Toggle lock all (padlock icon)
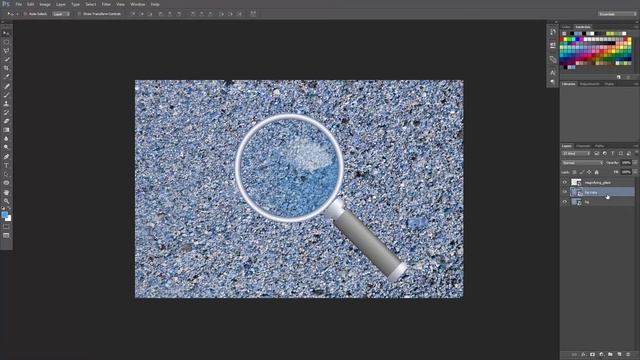The width and height of the screenshot is (640, 360). click(596, 172)
